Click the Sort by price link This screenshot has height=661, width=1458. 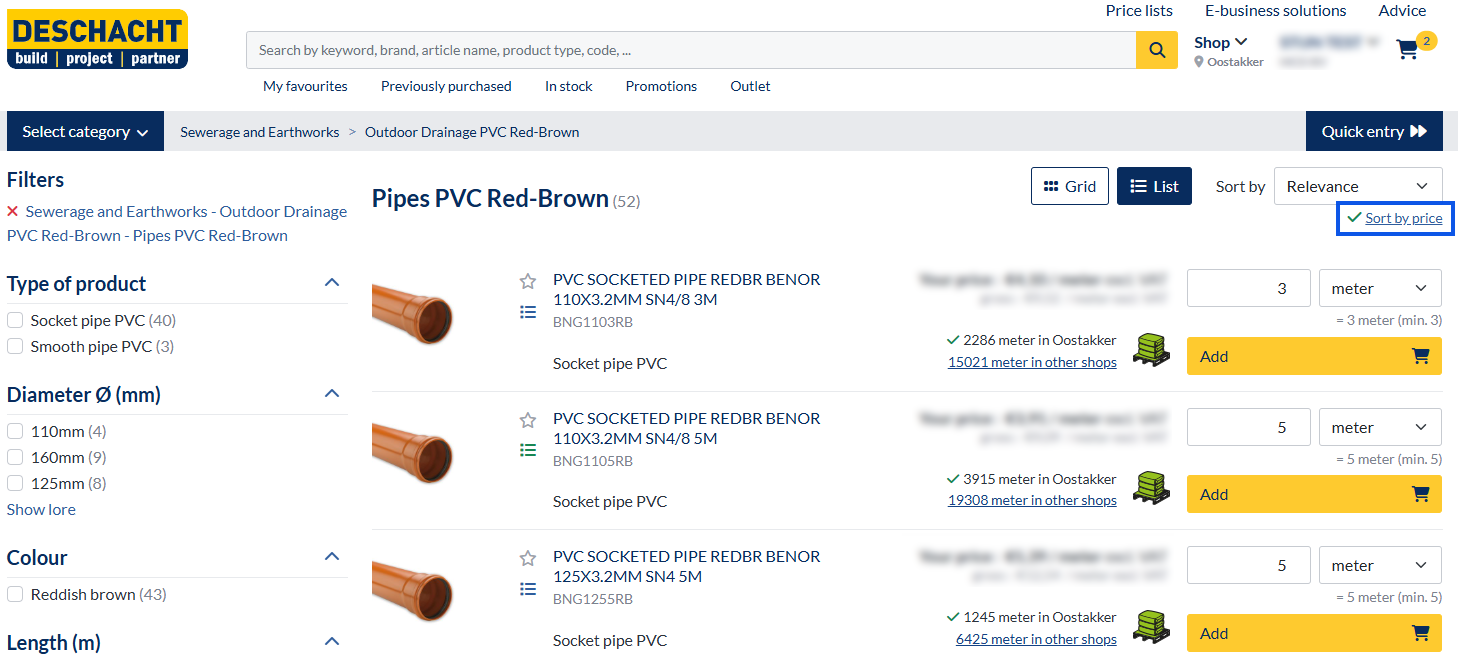1404,218
